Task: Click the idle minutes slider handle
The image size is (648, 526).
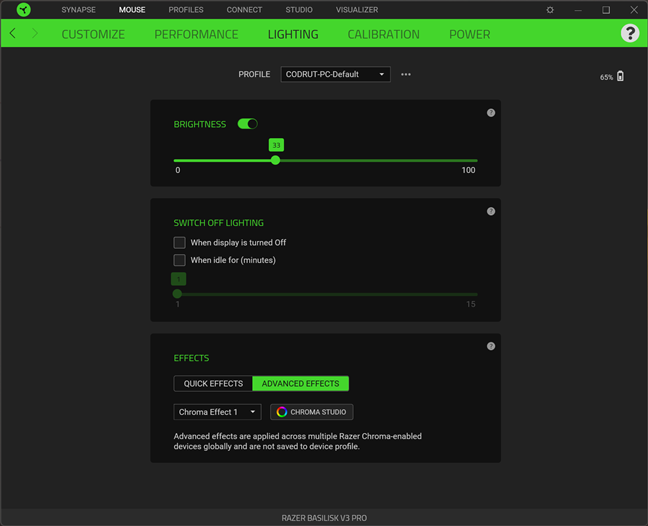Action: coord(177,294)
